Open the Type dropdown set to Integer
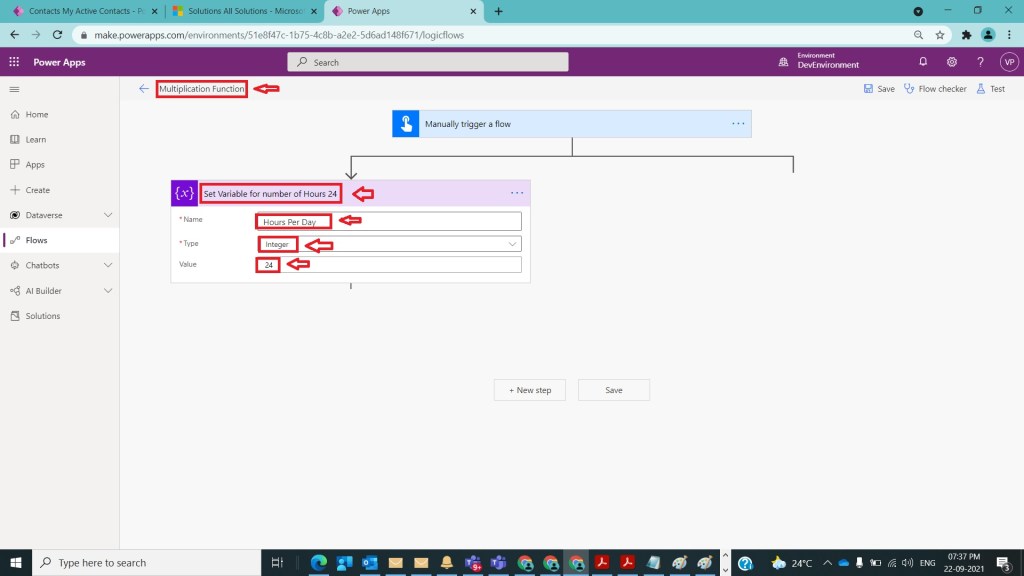Image resolution: width=1024 pixels, height=576 pixels. (x=389, y=244)
